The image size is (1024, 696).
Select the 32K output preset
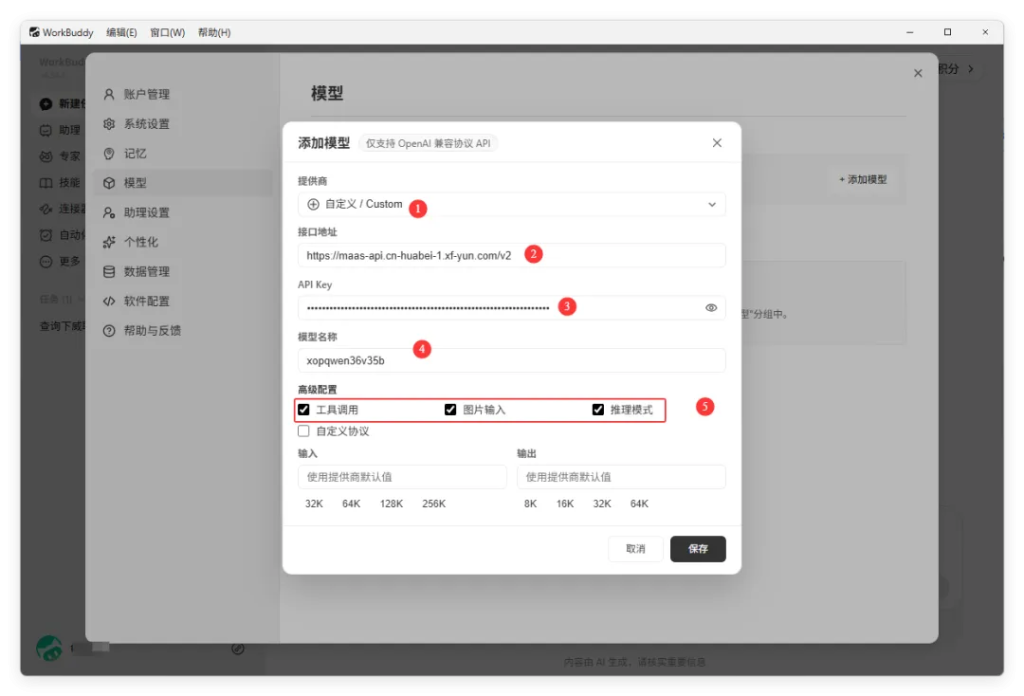click(x=602, y=503)
